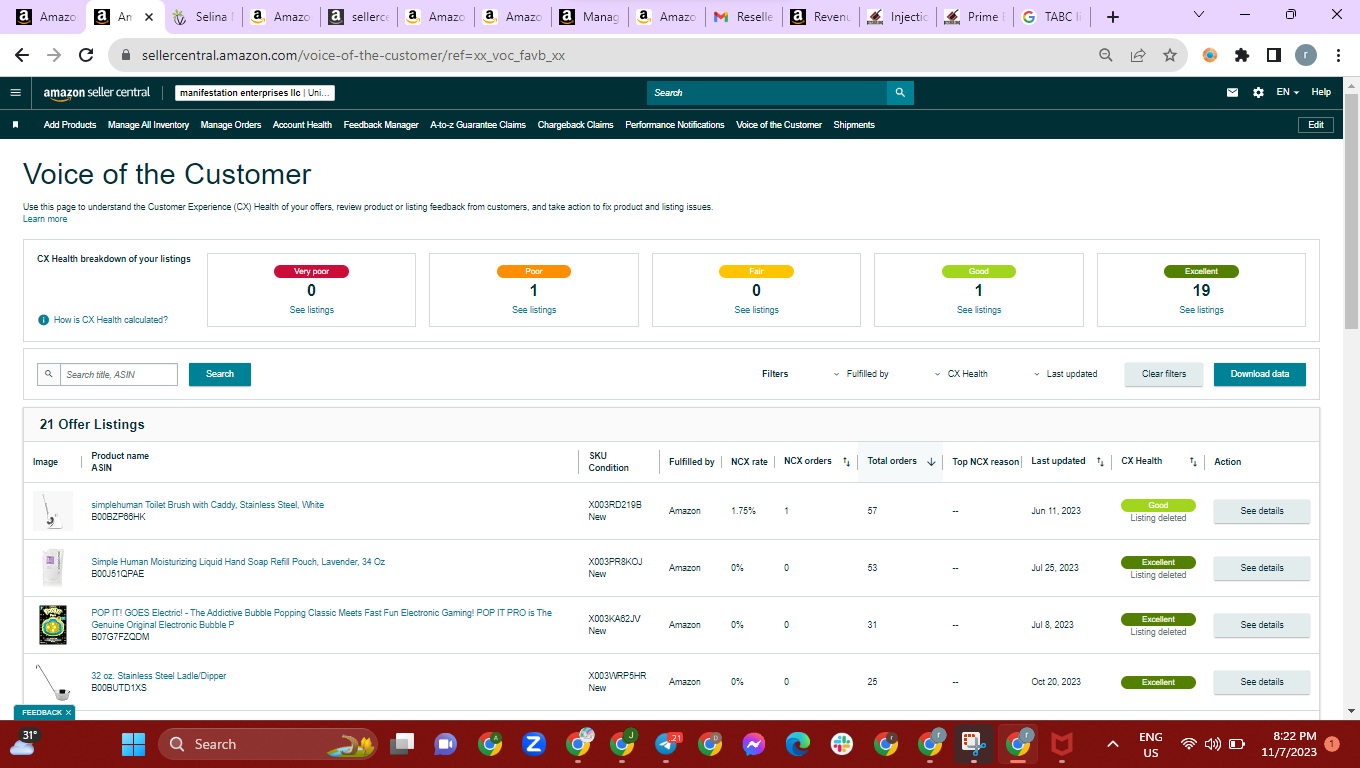Click the Search title, ASIN input field
The width and height of the screenshot is (1360, 768).
tap(119, 374)
